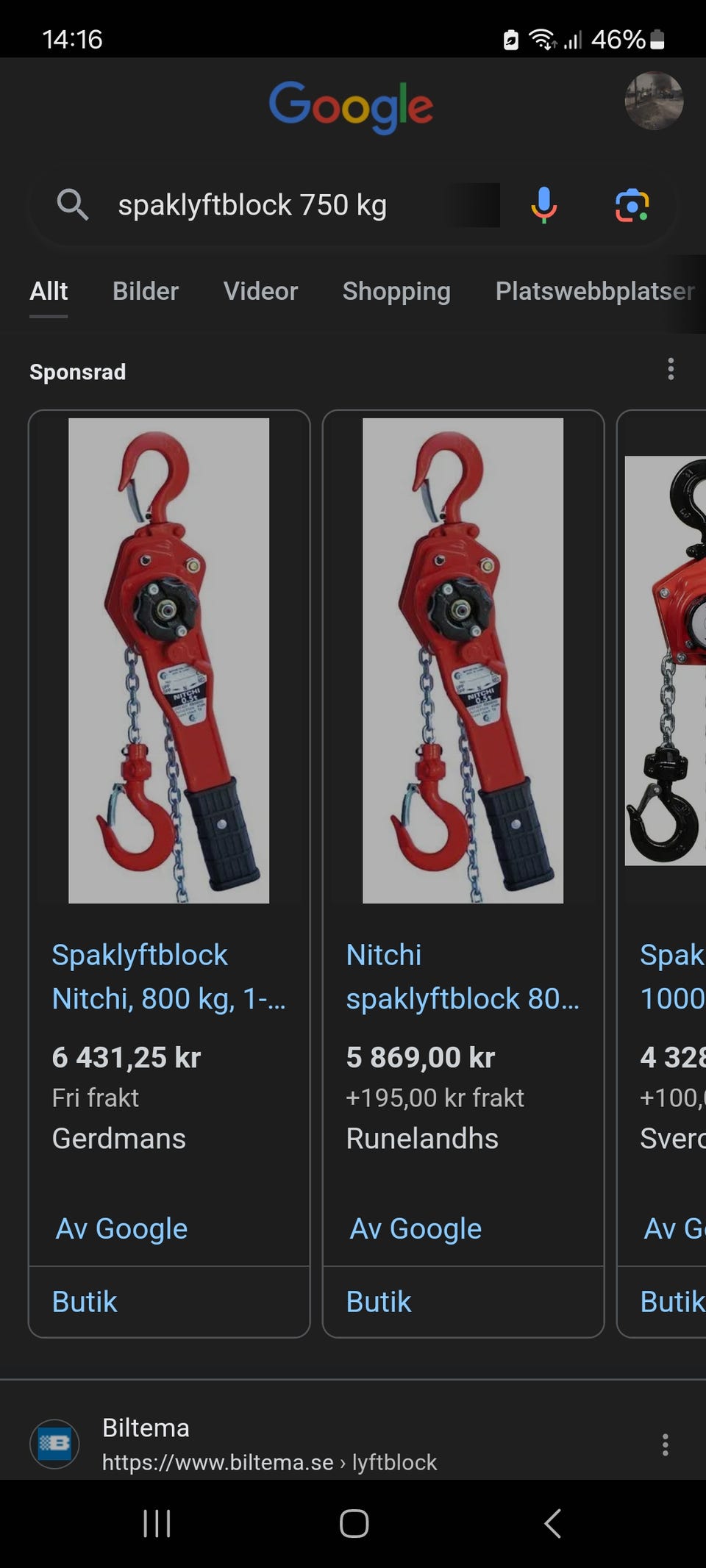Tap the microphone voice search icon
This screenshot has width=706, height=1568.
(543, 205)
